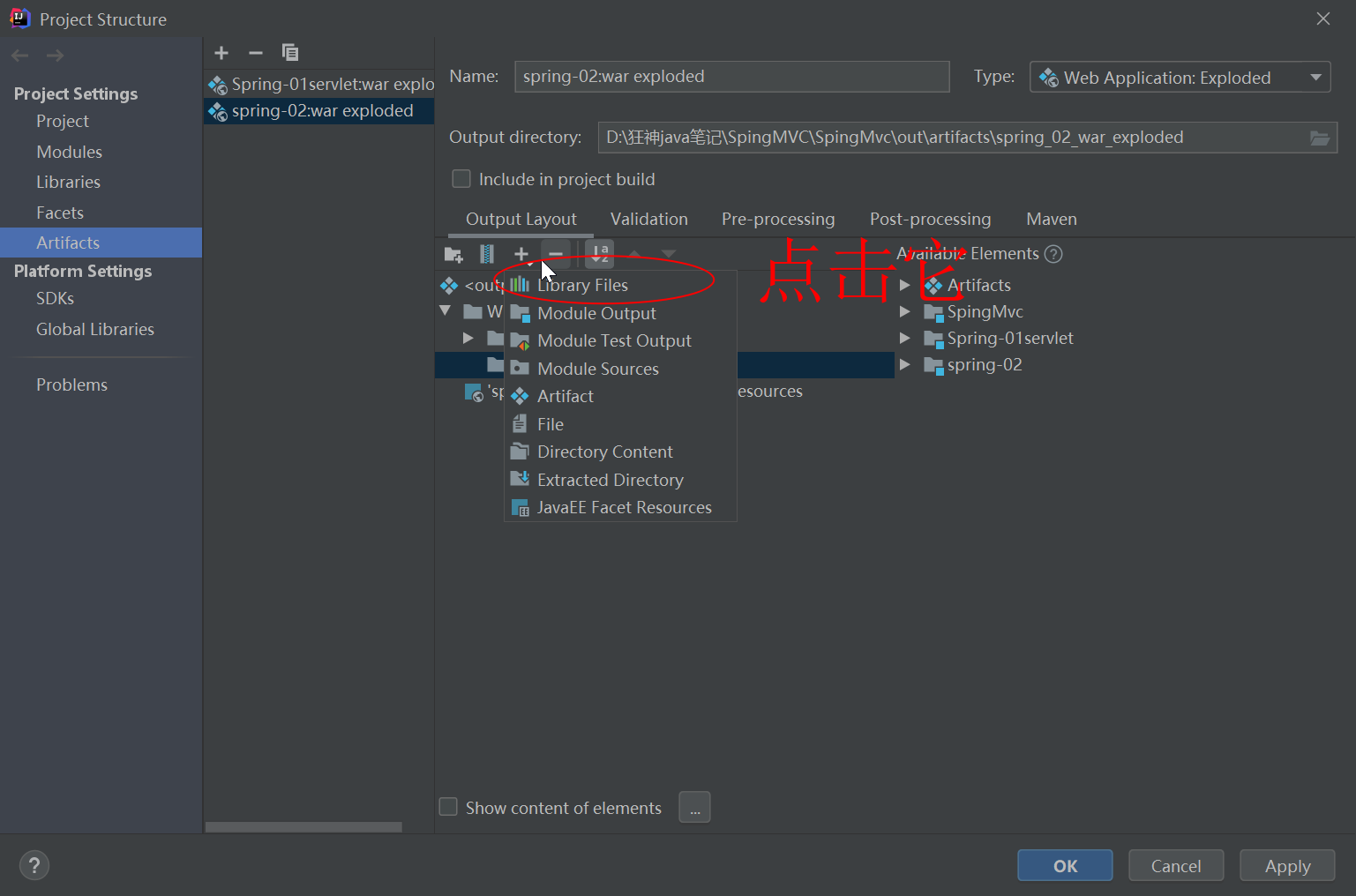
Task: Move element down arrow in layout toolbar
Action: click(669, 255)
